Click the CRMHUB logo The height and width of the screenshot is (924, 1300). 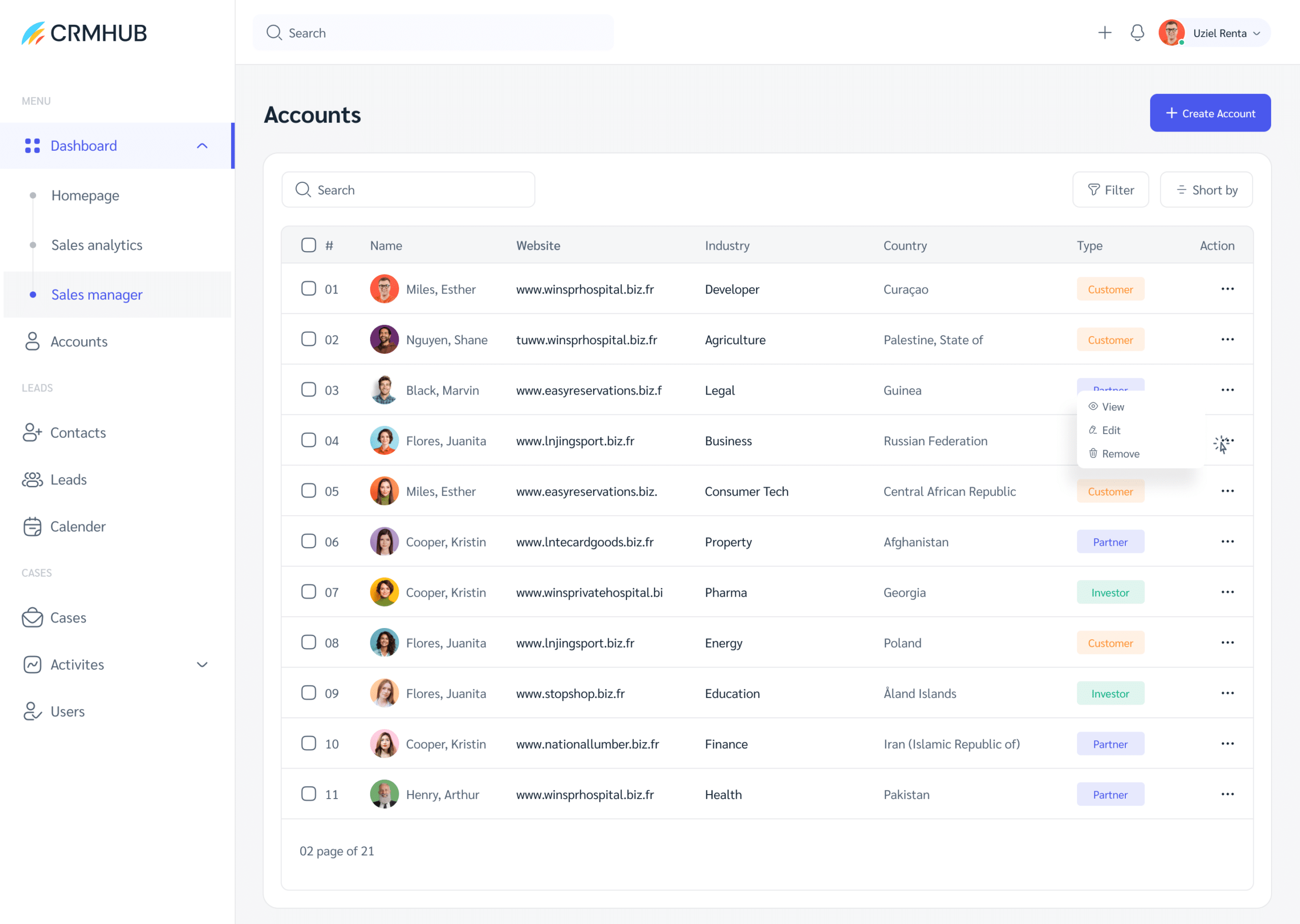click(84, 33)
